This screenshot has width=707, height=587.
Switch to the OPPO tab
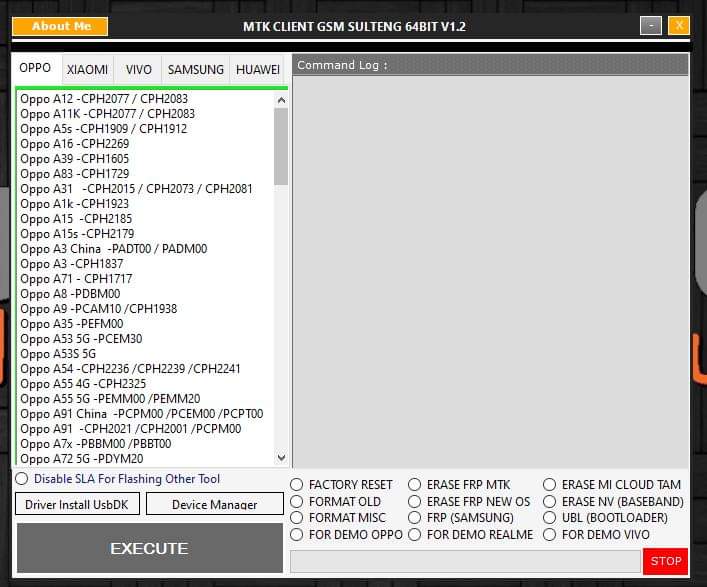[35, 68]
